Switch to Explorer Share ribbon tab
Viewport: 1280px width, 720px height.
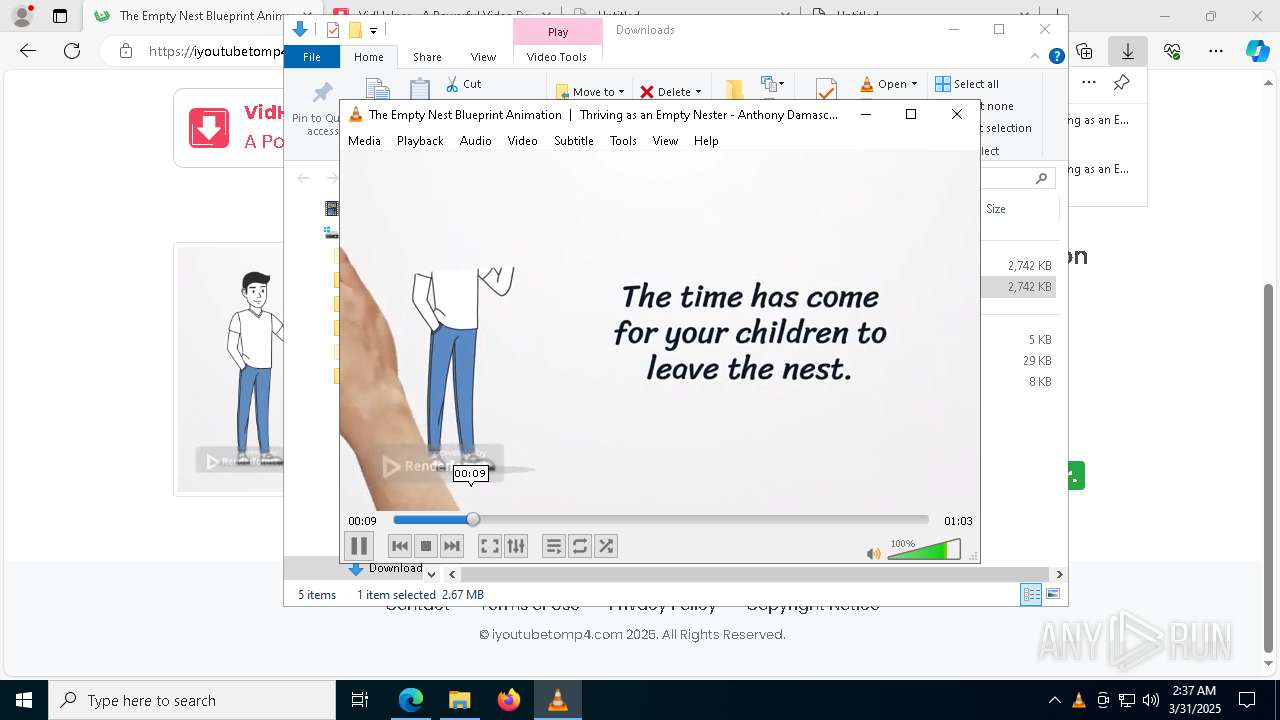(427, 57)
